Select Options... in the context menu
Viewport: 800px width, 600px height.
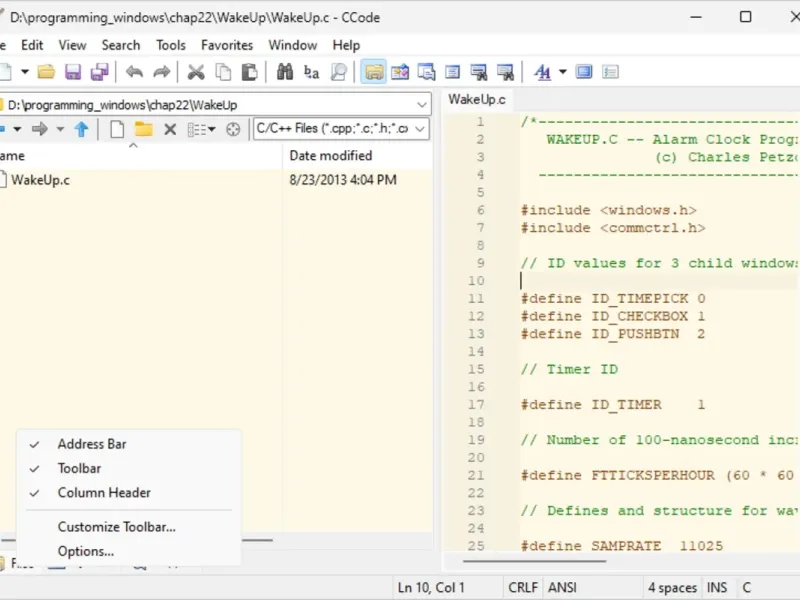[86, 551]
